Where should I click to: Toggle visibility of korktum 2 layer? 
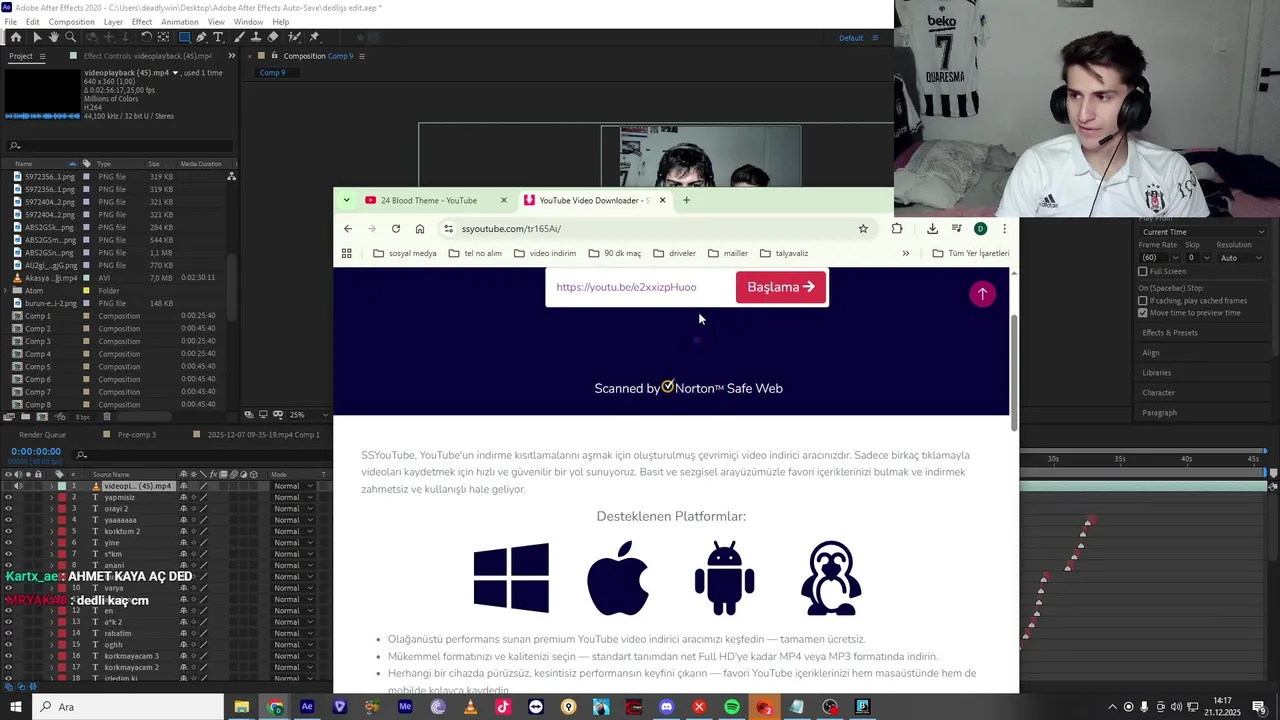click(x=8, y=531)
